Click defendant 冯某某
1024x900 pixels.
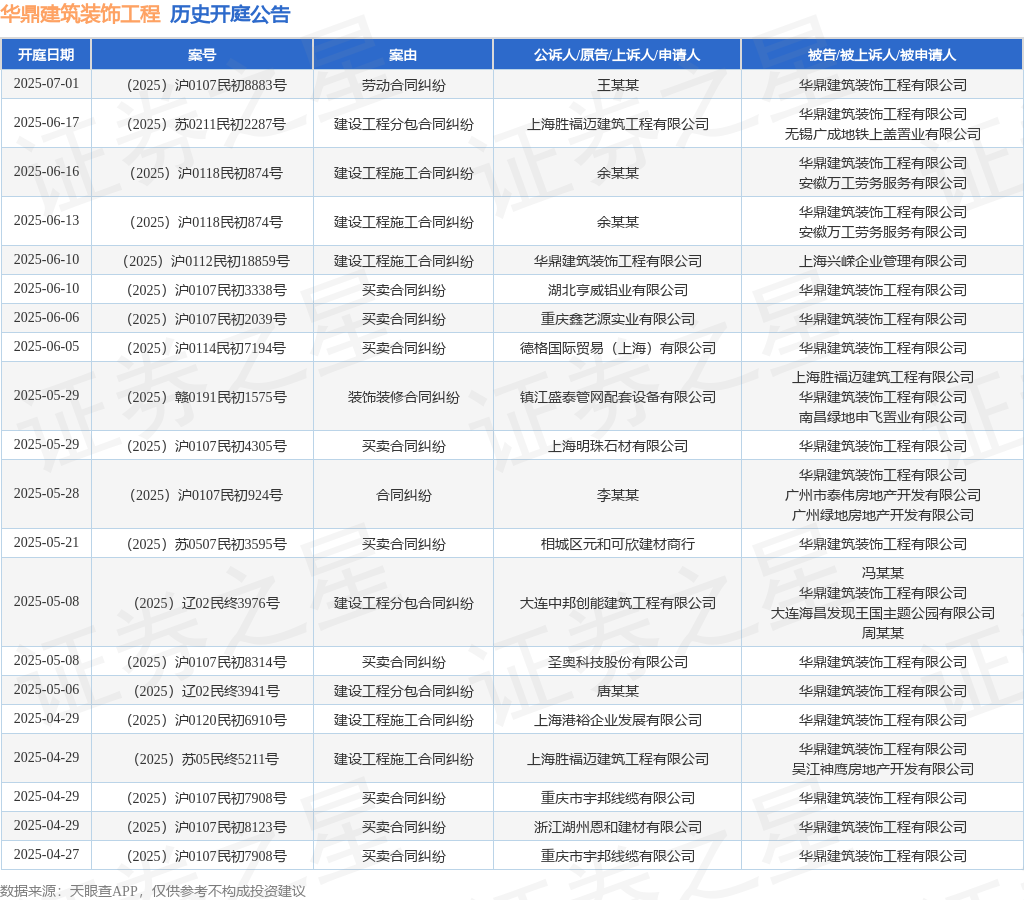[883, 573]
